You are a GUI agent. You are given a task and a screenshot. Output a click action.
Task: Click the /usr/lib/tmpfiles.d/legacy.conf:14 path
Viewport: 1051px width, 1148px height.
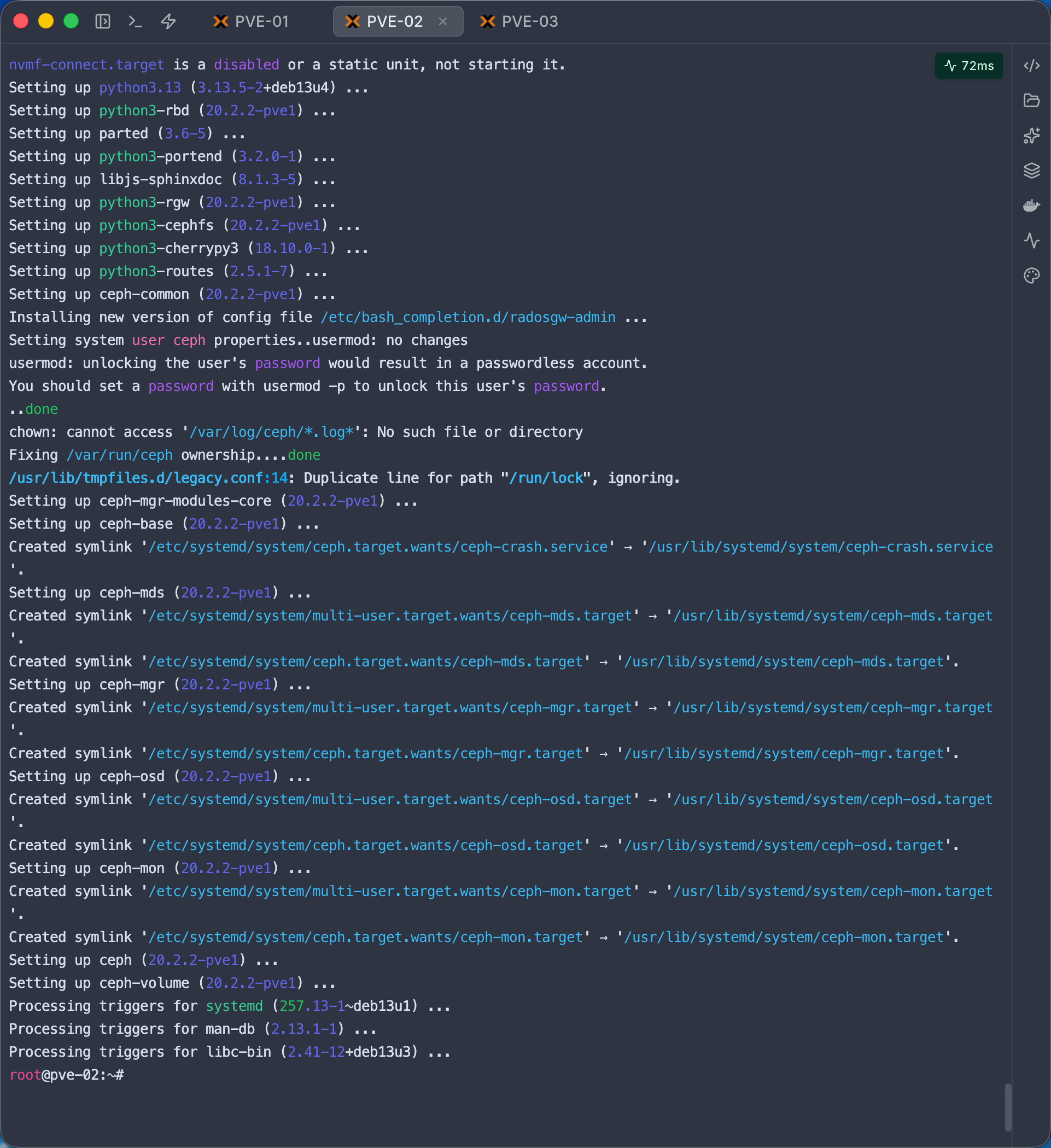point(148,478)
